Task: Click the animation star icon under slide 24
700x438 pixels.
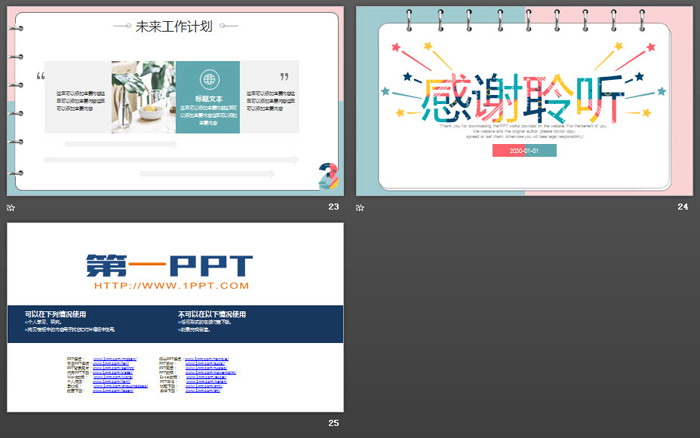Action: point(360,207)
